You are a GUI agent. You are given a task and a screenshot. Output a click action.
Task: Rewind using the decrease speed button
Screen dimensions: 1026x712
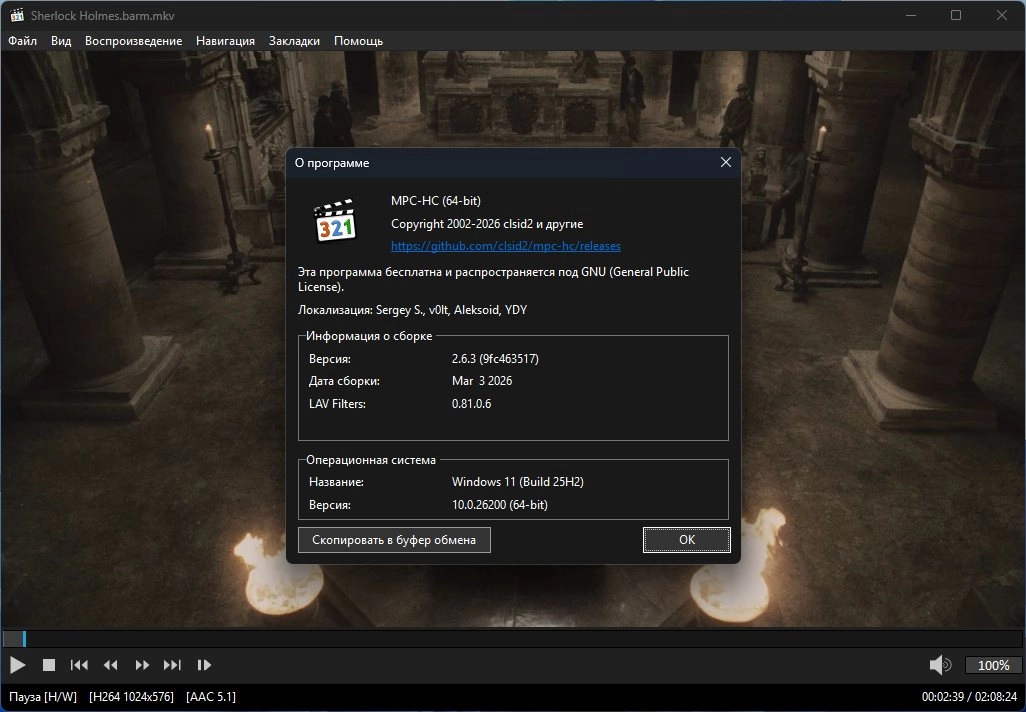pos(111,665)
